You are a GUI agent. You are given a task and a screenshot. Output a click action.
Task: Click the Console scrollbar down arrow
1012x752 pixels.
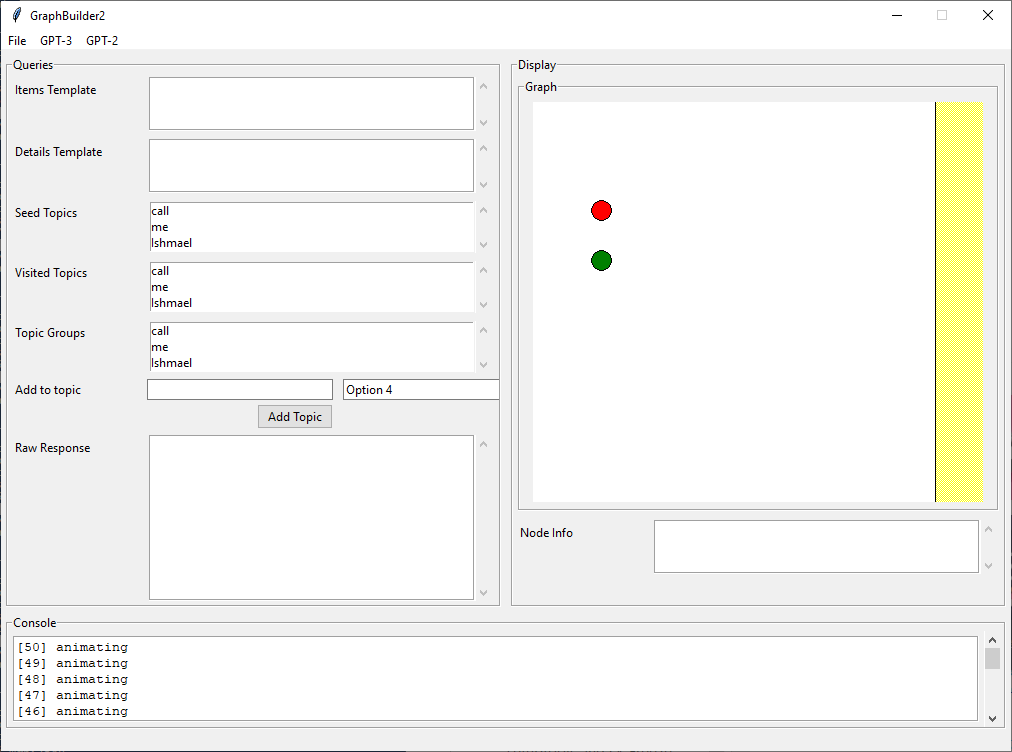(x=992, y=718)
